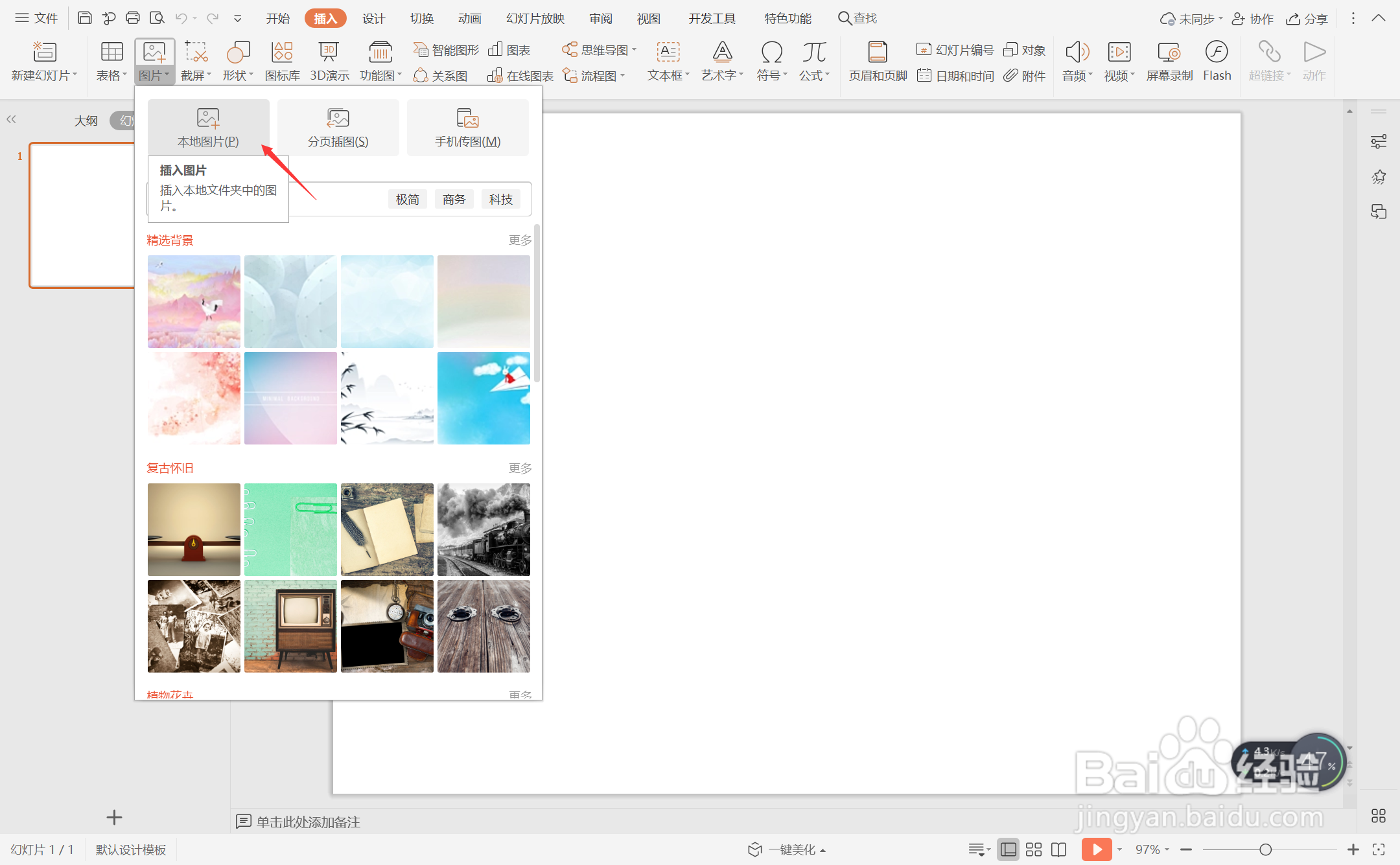Insert a 图表 chart
Viewport: 1400px width, 865px height.
pos(509,50)
